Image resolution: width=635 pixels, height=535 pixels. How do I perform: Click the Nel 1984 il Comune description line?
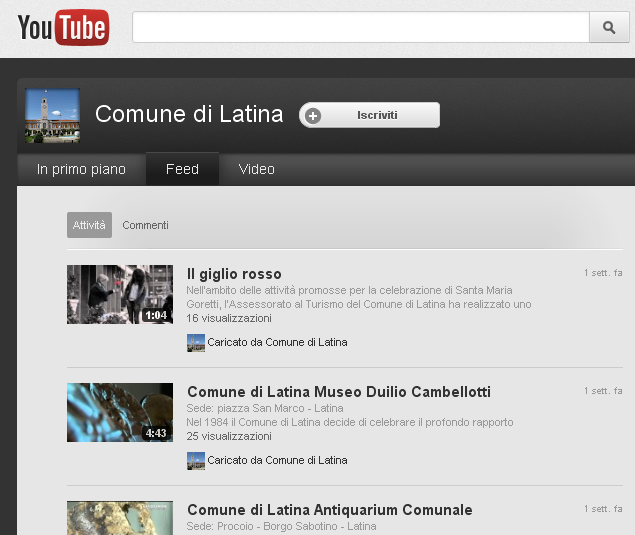coord(350,422)
